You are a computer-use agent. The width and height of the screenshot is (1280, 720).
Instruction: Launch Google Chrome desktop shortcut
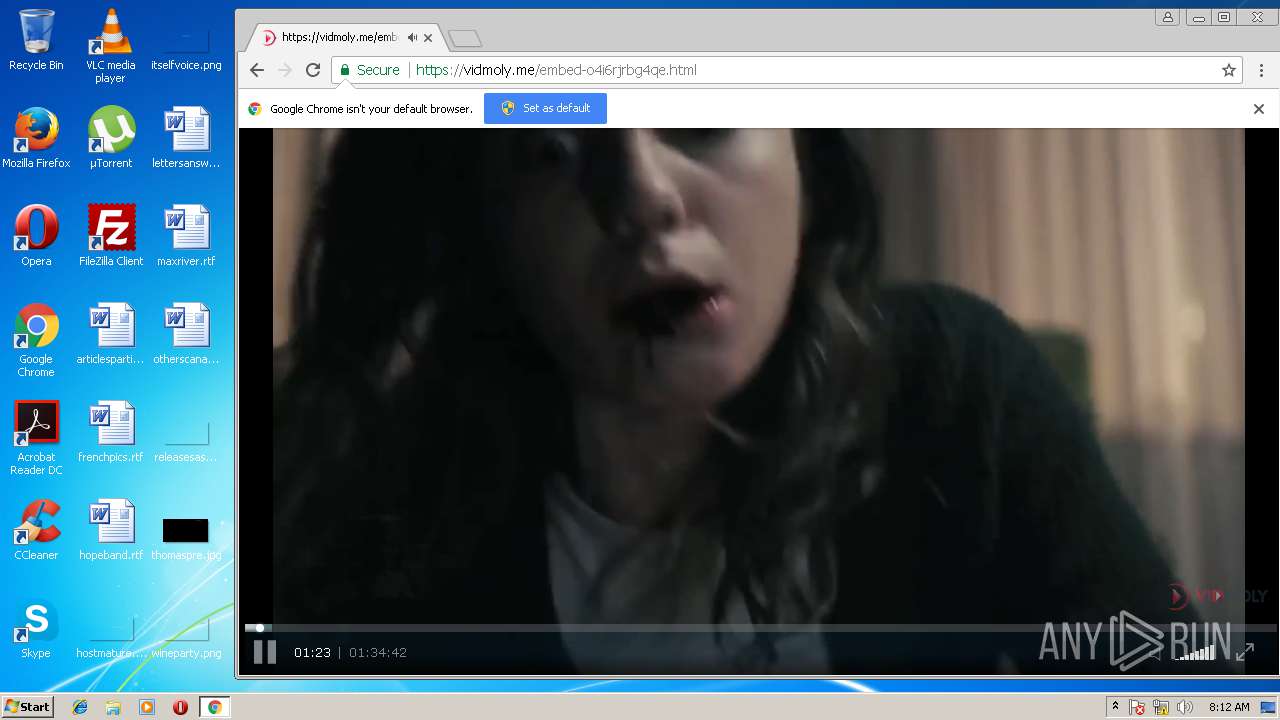pyautogui.click(x=36, y=340)
